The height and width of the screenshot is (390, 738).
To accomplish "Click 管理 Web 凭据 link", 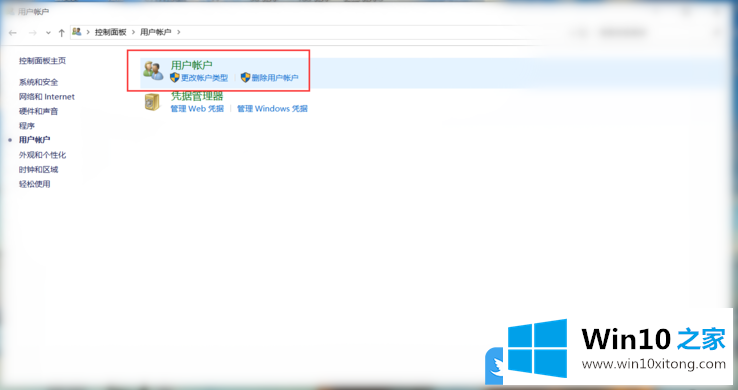I will click(197, 109).
